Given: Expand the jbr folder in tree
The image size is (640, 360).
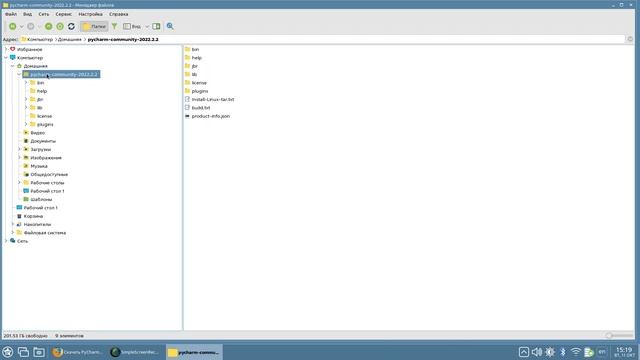Looking at the screenshot, I should [26, 99].
